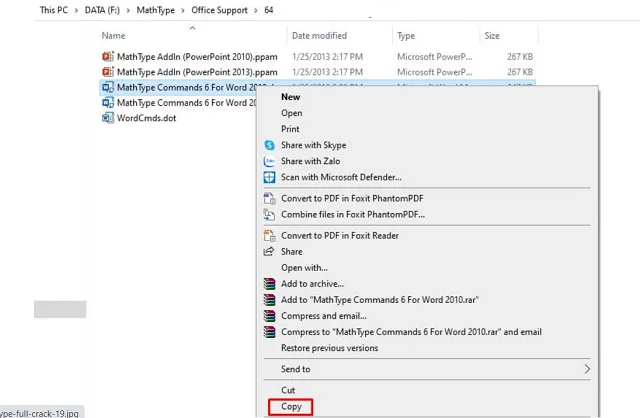Open the chevron dropdown after MathType breadcrumb
Screen dimensions: 640x418
[x=183, y=10]
